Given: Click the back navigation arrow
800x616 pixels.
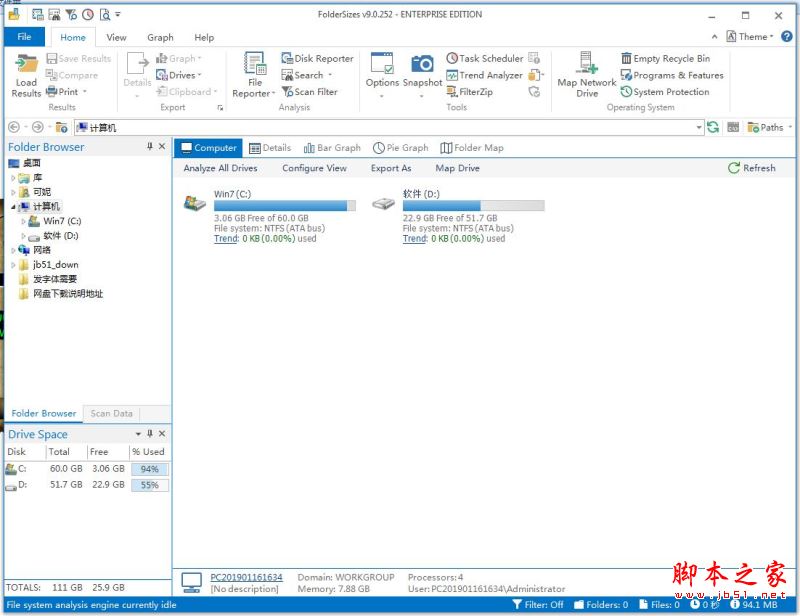Looking at the screenshot, I should [14, 127].
